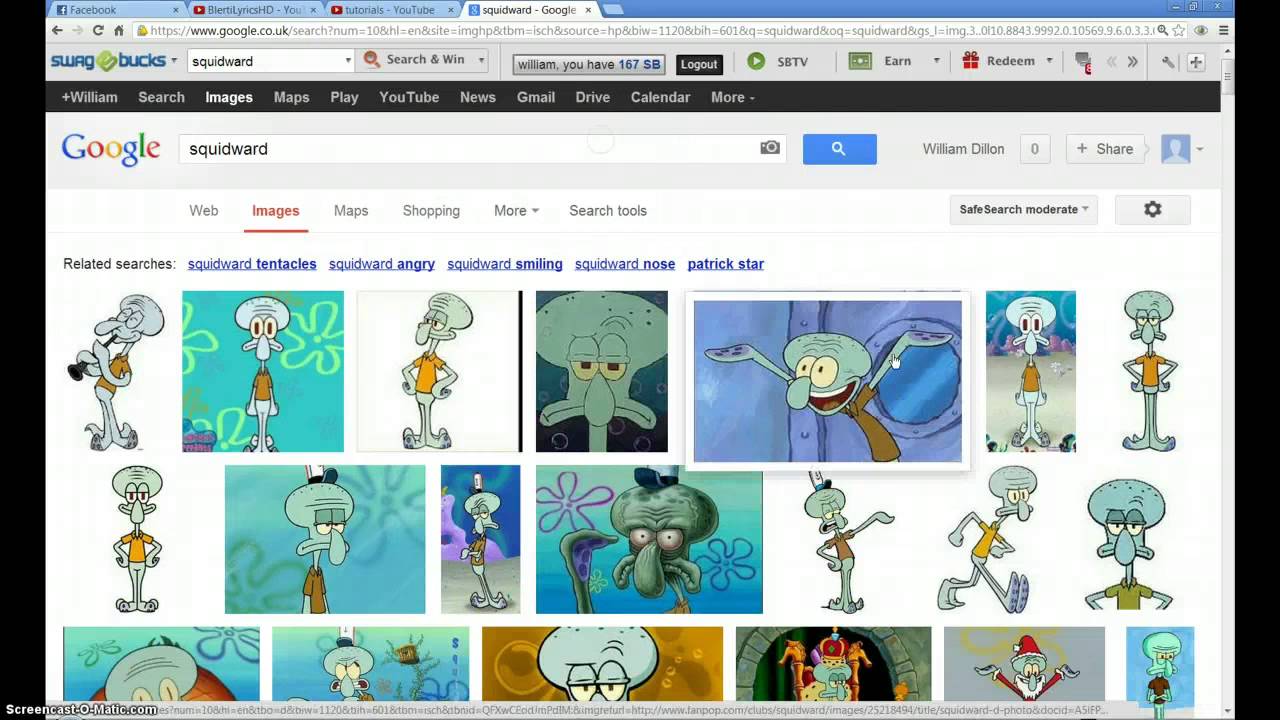Close the squidward Google tab
The height and width of the screenshot is (720, 1280).
tap(588, 10)
